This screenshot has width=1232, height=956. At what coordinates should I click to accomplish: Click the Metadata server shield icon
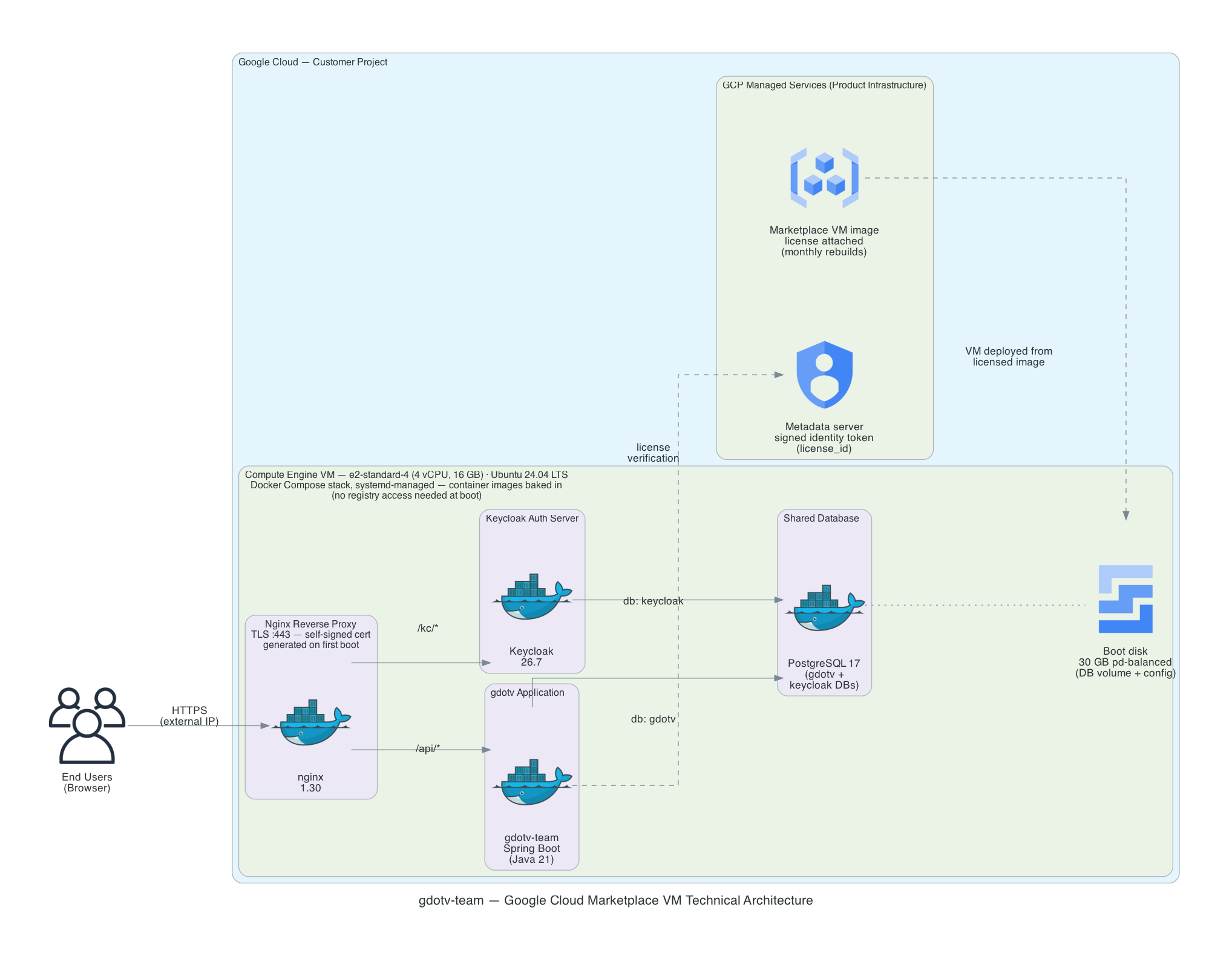pos(824,375)
